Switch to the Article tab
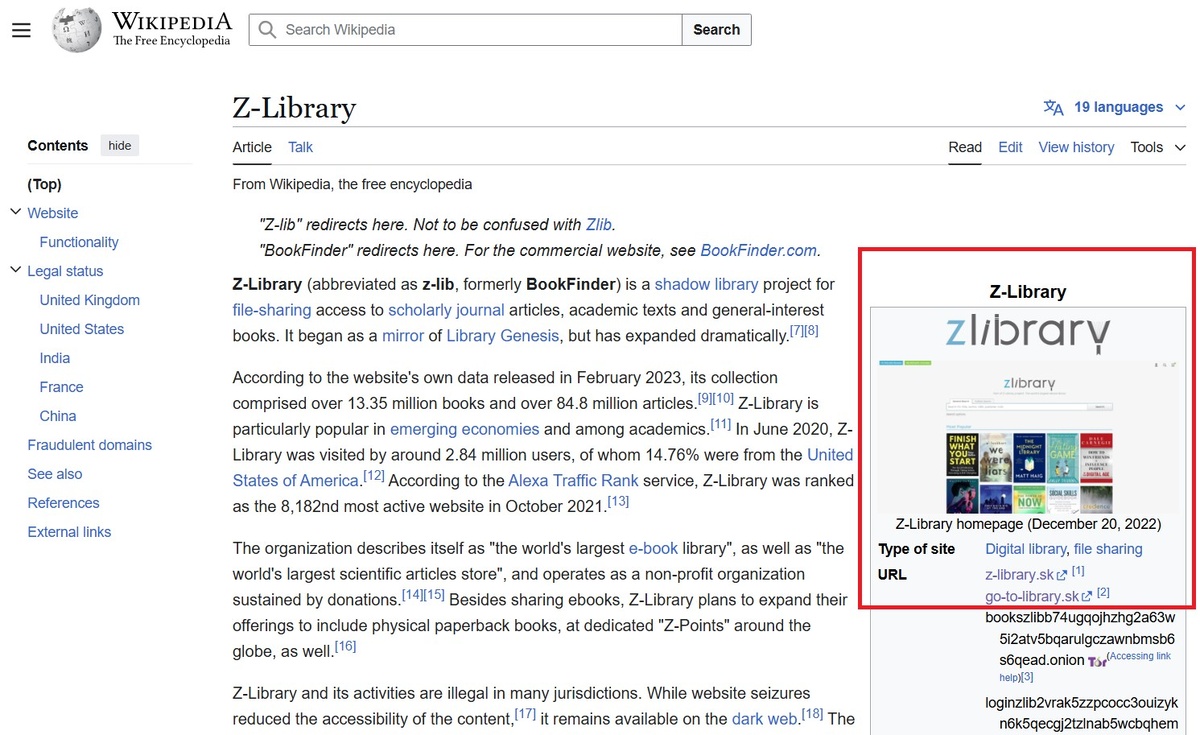The image size is (1200, 735). pyautogui.click(x=252, y=147)
